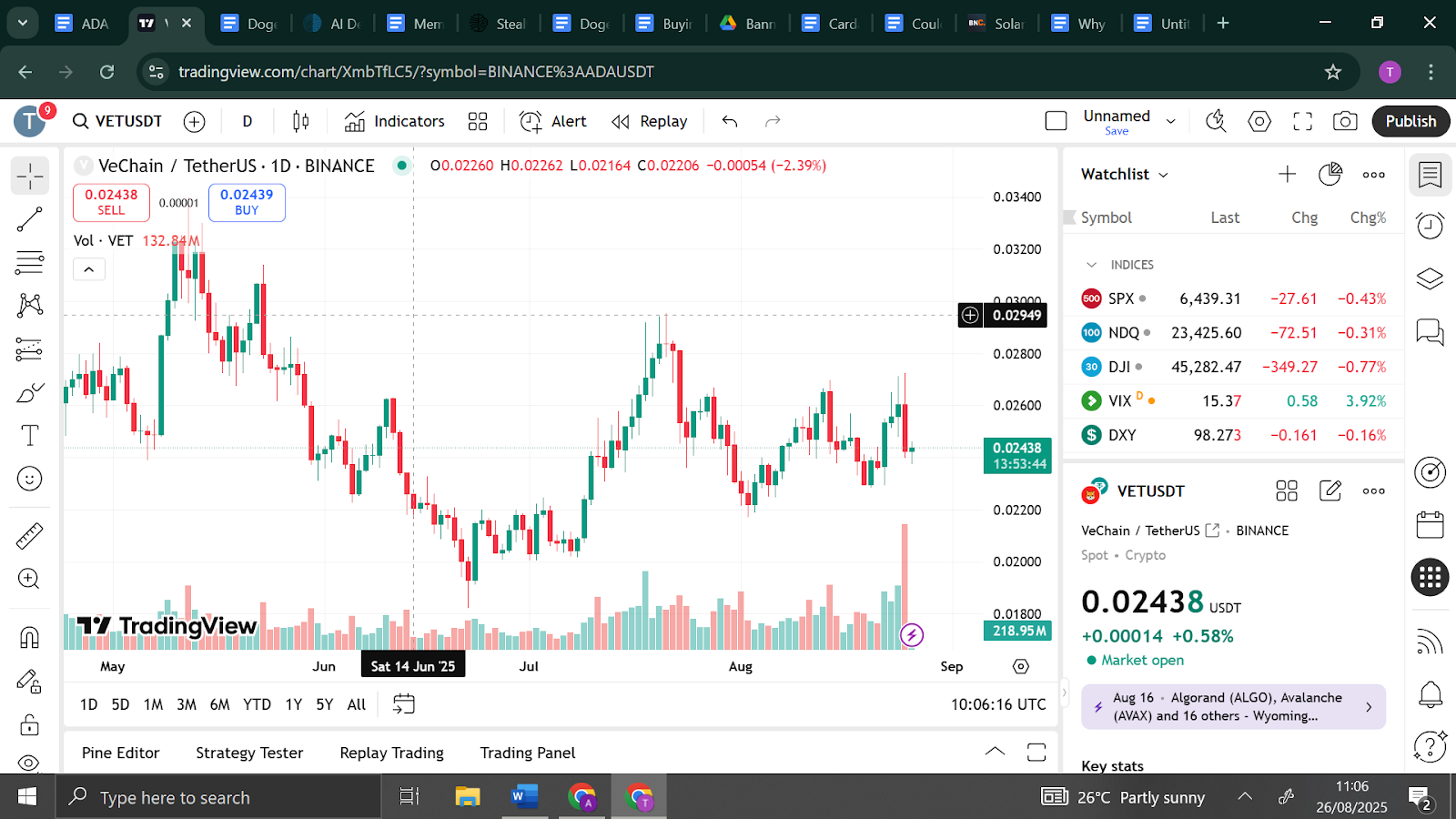Toggle lock all drawing tools
This screenshot has width=1456, height=819.
(x=30, y=724)
